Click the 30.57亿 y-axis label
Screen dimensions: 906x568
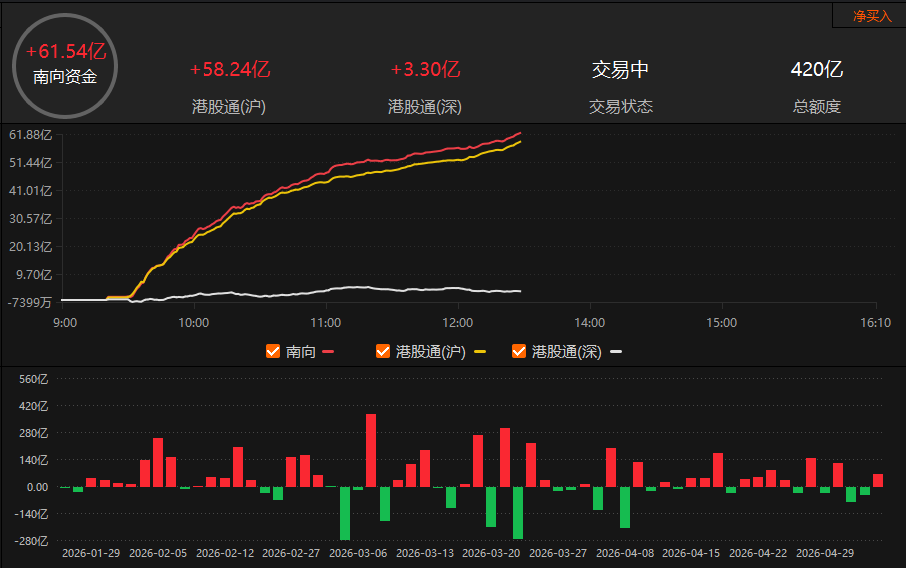point(31,218)
